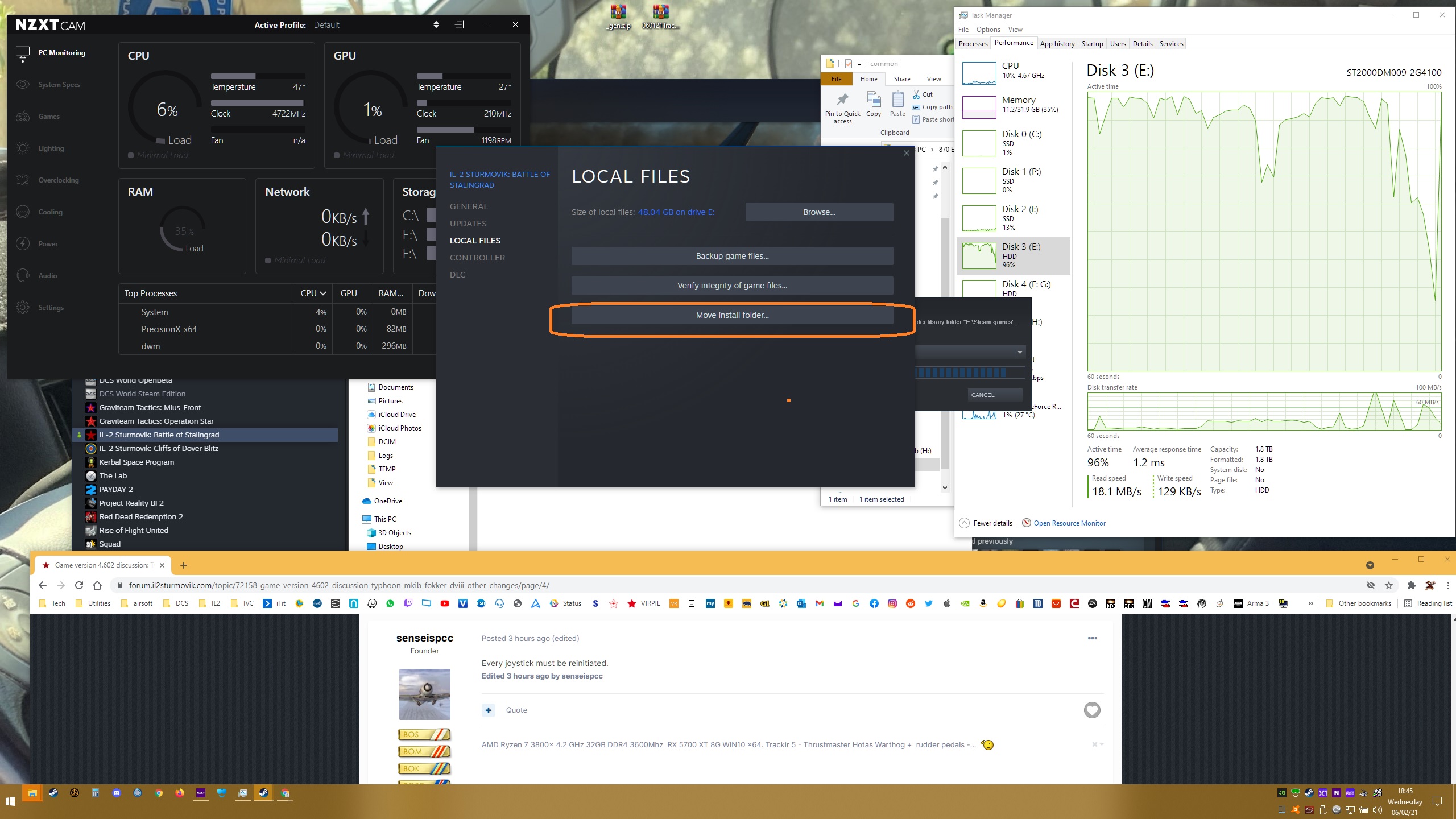Open the Active Profile Default dropdown
Image resolution: width=1456 pixels, height=819 pixels.
coord(436,24)
